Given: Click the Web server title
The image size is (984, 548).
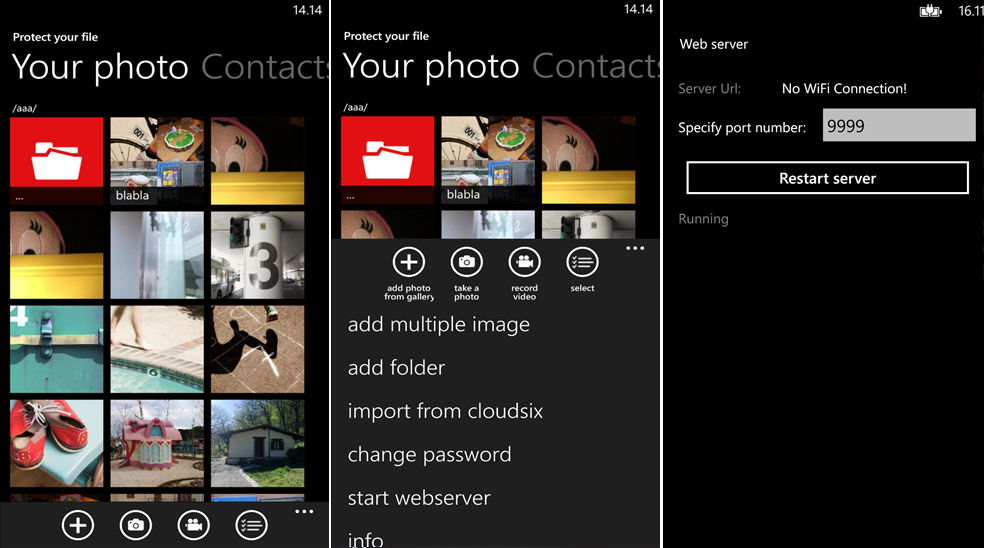Looking at the screenshot, I should 714,44.
